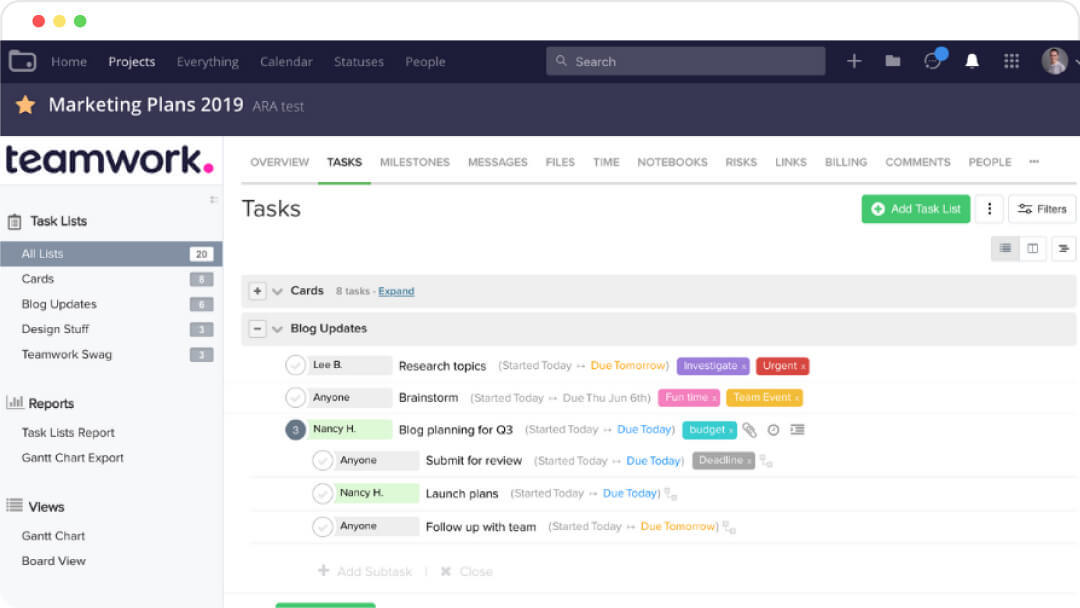This screenshot has width=1080, height=608.
Task: Open the user avatar dropdown menu
Action: click(1056, 61)
